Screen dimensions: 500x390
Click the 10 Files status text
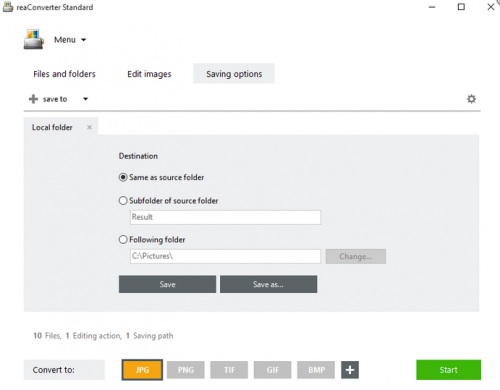click(47, 336)
